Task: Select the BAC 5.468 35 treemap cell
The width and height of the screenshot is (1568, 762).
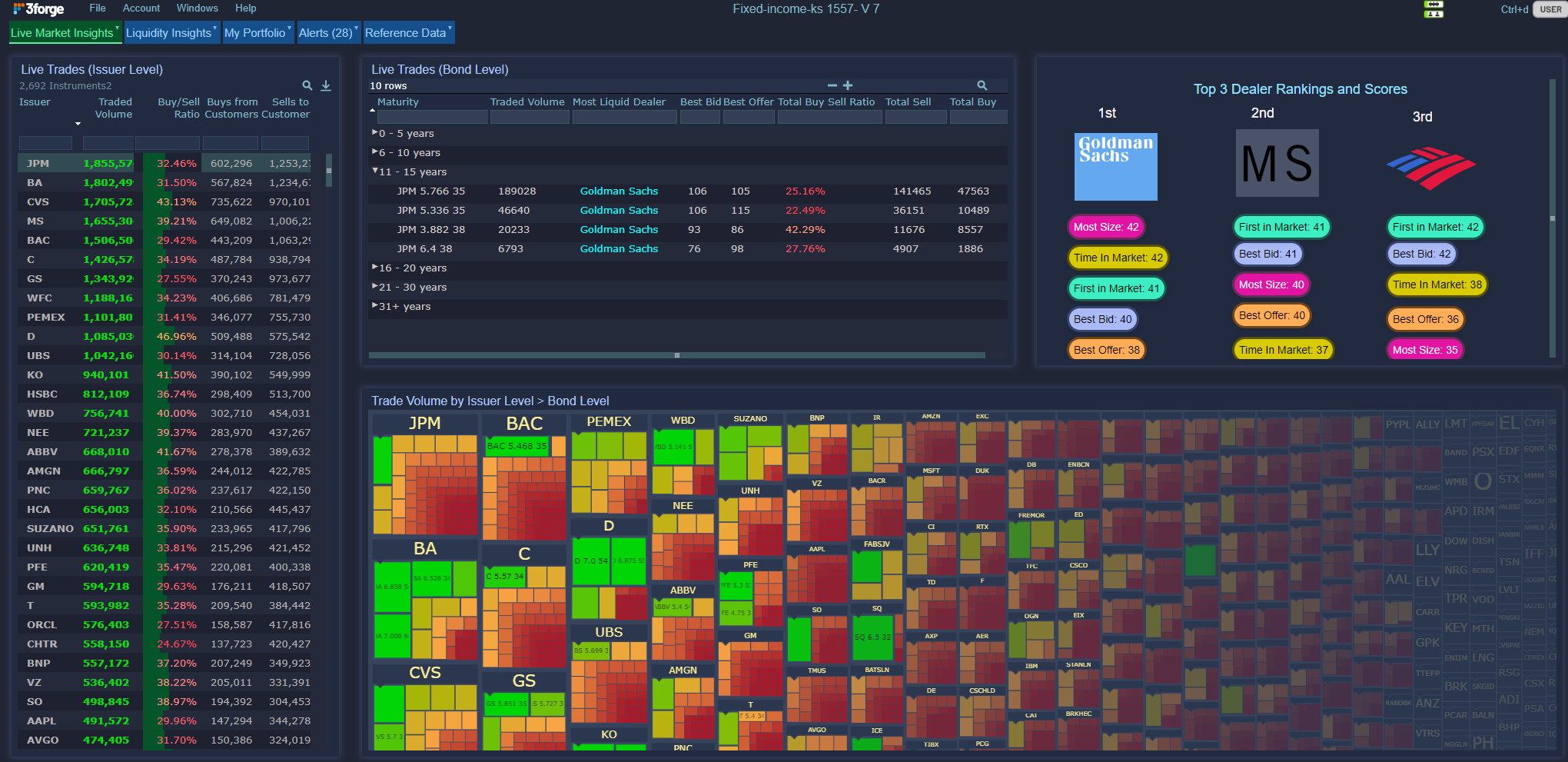Action: [517, 446]
